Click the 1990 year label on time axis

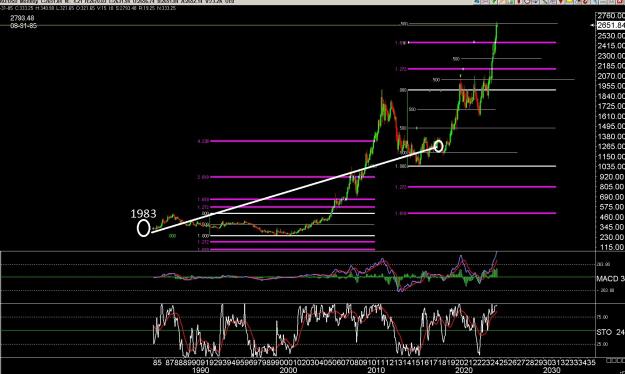200,370
